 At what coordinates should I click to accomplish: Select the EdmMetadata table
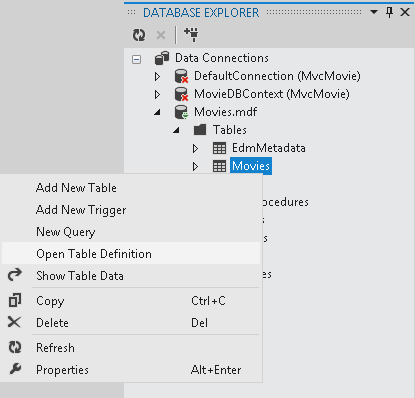tap(269, 148)
